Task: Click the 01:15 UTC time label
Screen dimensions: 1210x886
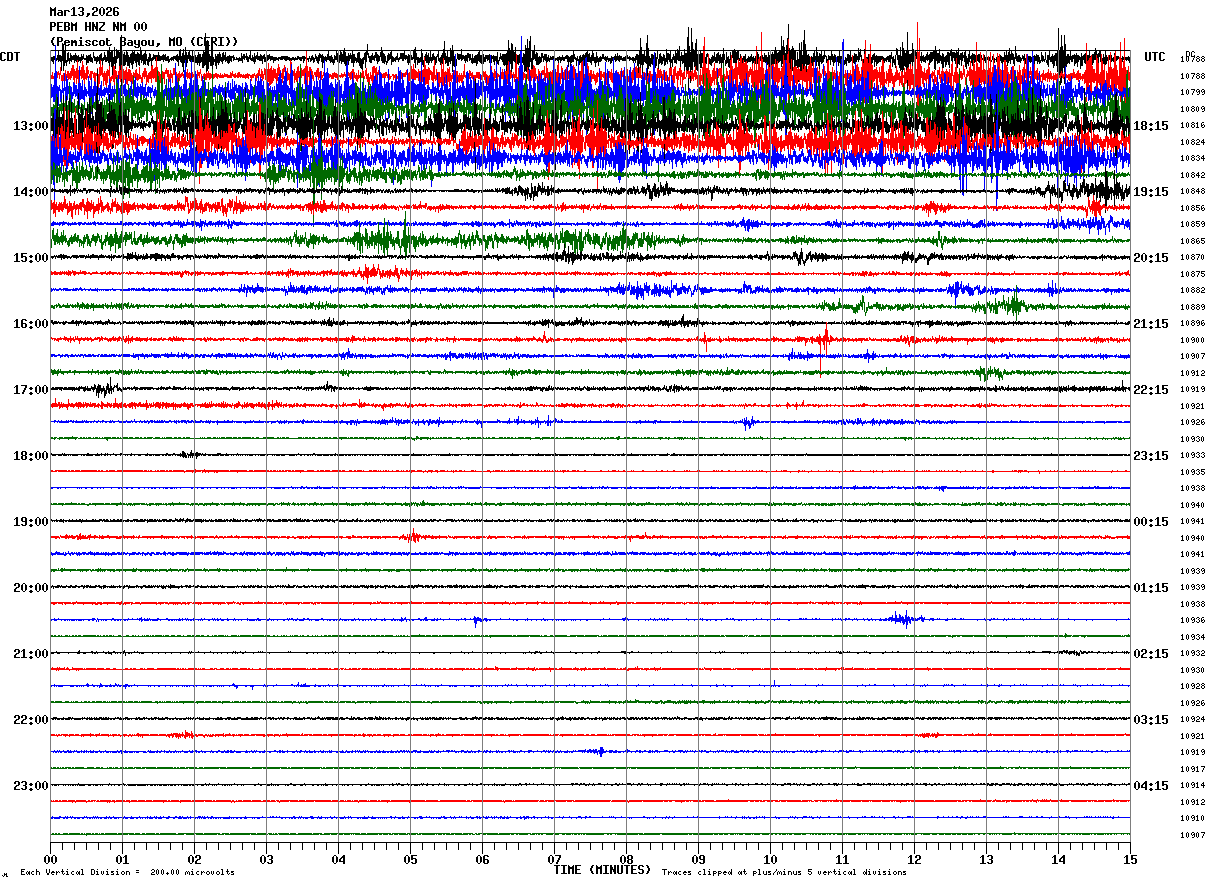Action: [x=1151, y=588]
